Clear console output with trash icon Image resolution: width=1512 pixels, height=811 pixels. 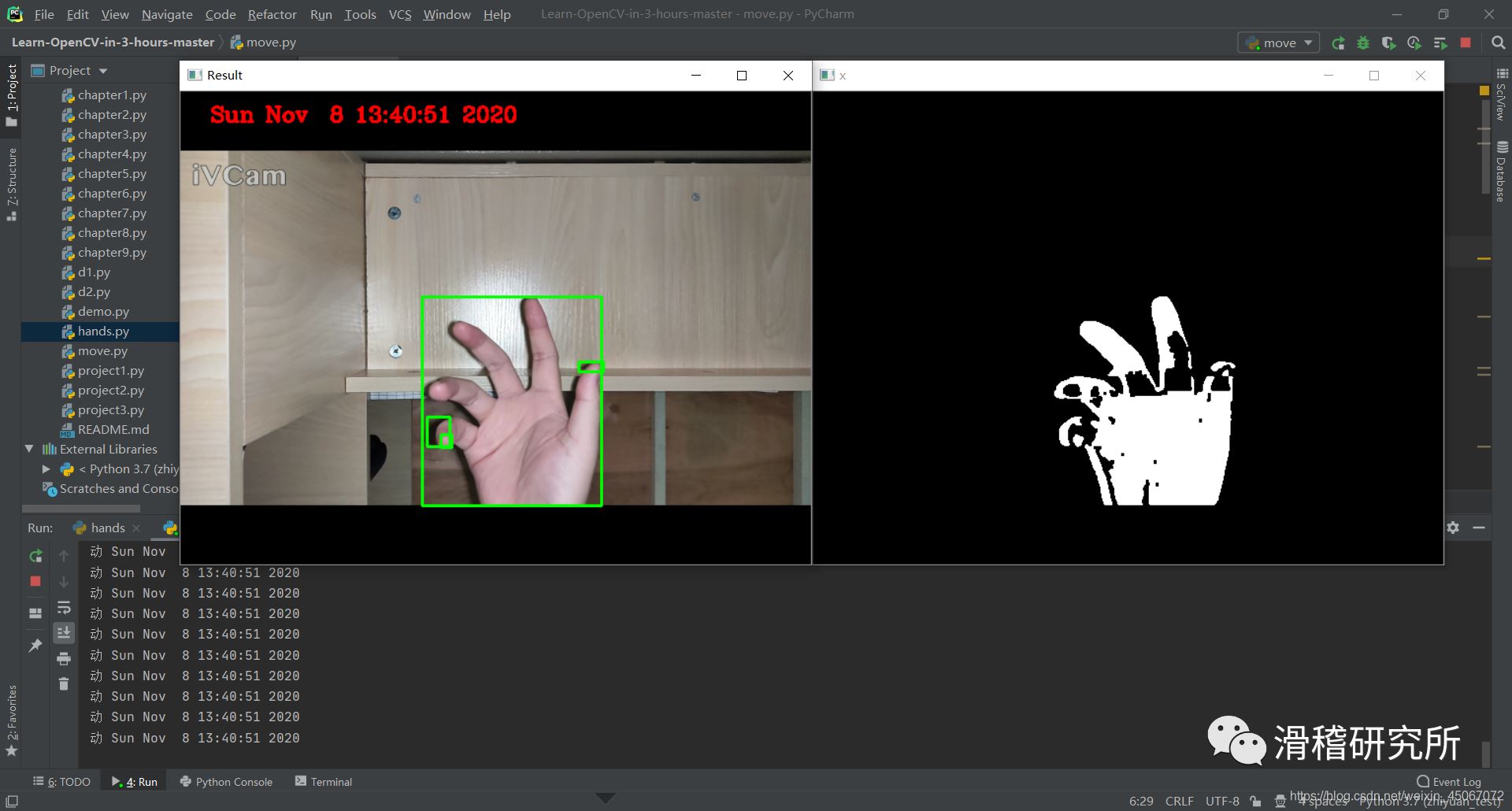64,684
